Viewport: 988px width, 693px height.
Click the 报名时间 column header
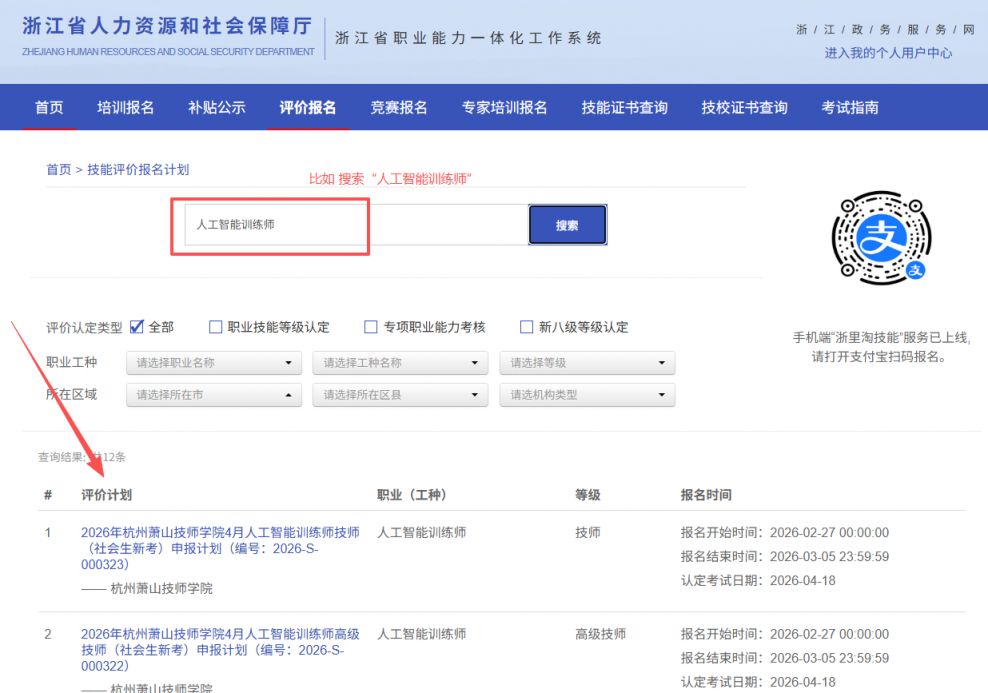[x=706, y=495]
